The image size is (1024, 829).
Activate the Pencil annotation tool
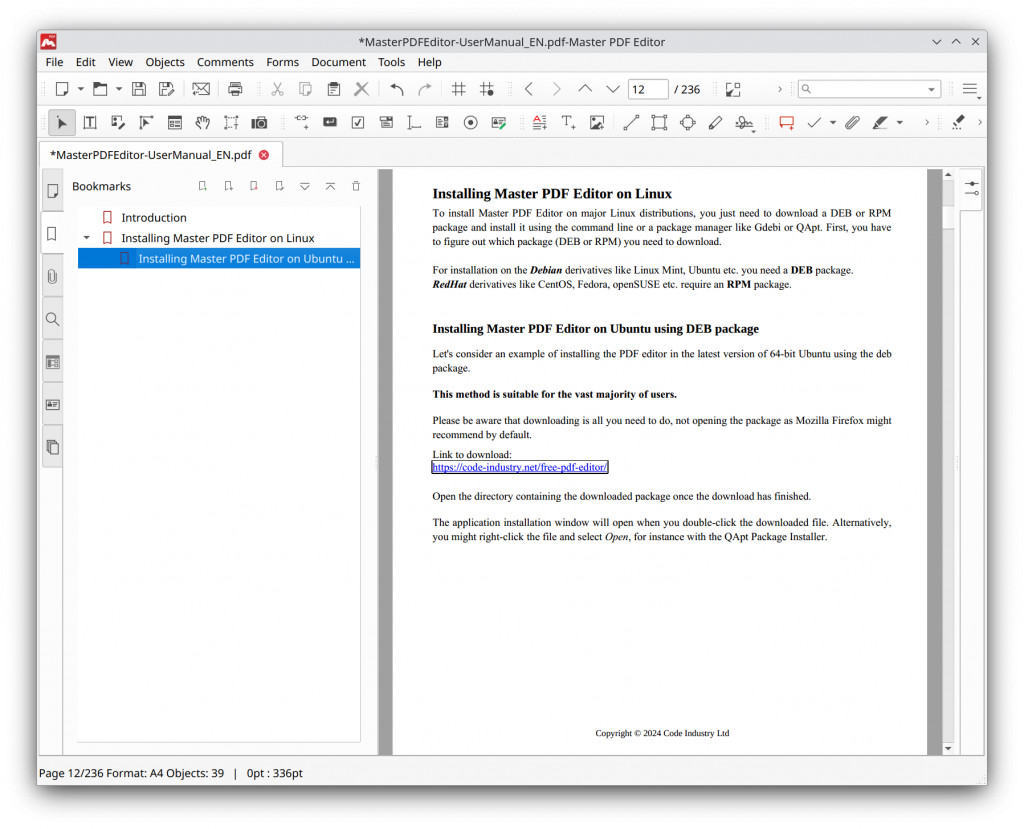point(715,122)
